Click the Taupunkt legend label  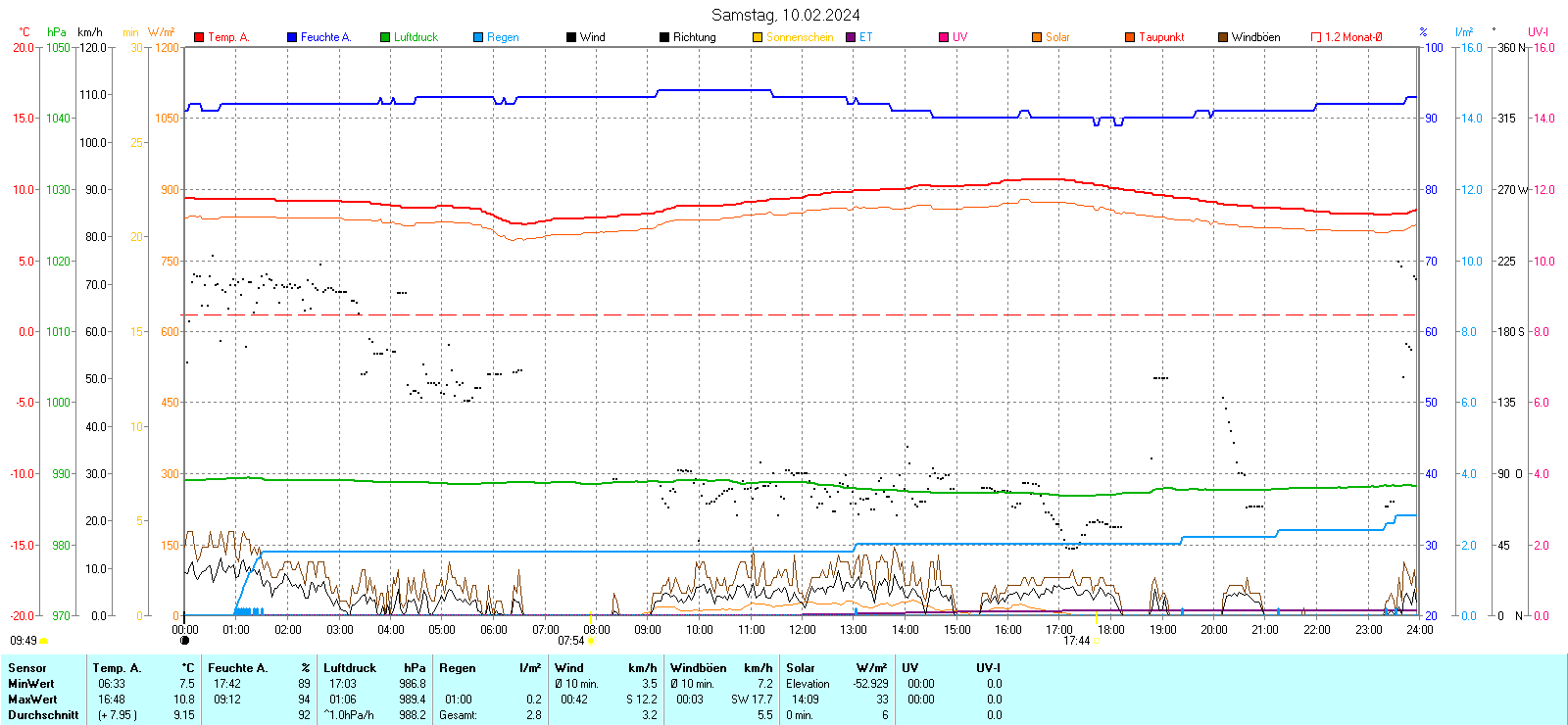[1161, 37]
